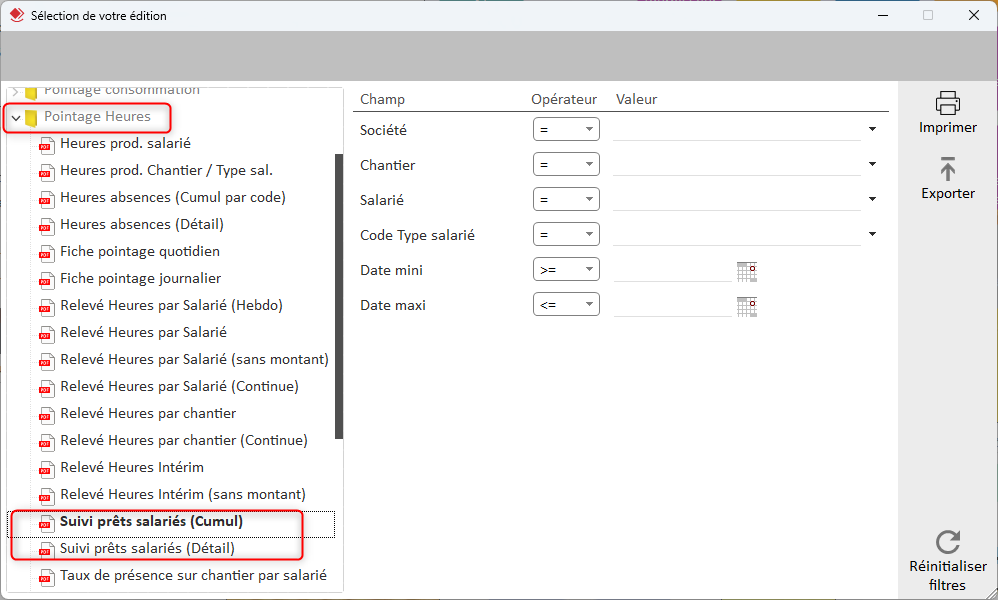Expand the Pointage consommation tree node
This screenshot has height=600, width=998.
(x=15, y=91)
